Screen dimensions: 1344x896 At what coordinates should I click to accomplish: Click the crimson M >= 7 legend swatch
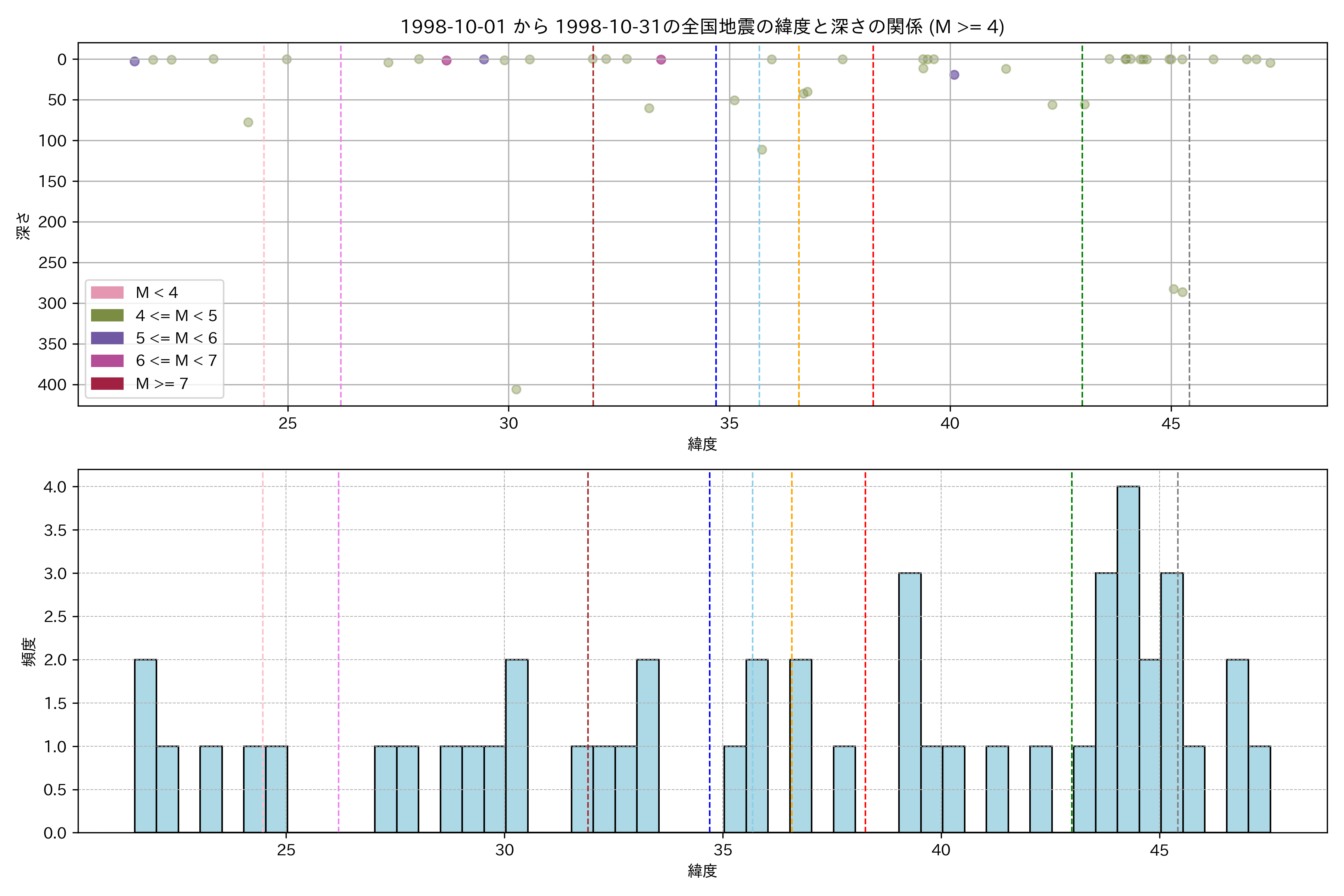pyautogui.click(x=107, y=383)
